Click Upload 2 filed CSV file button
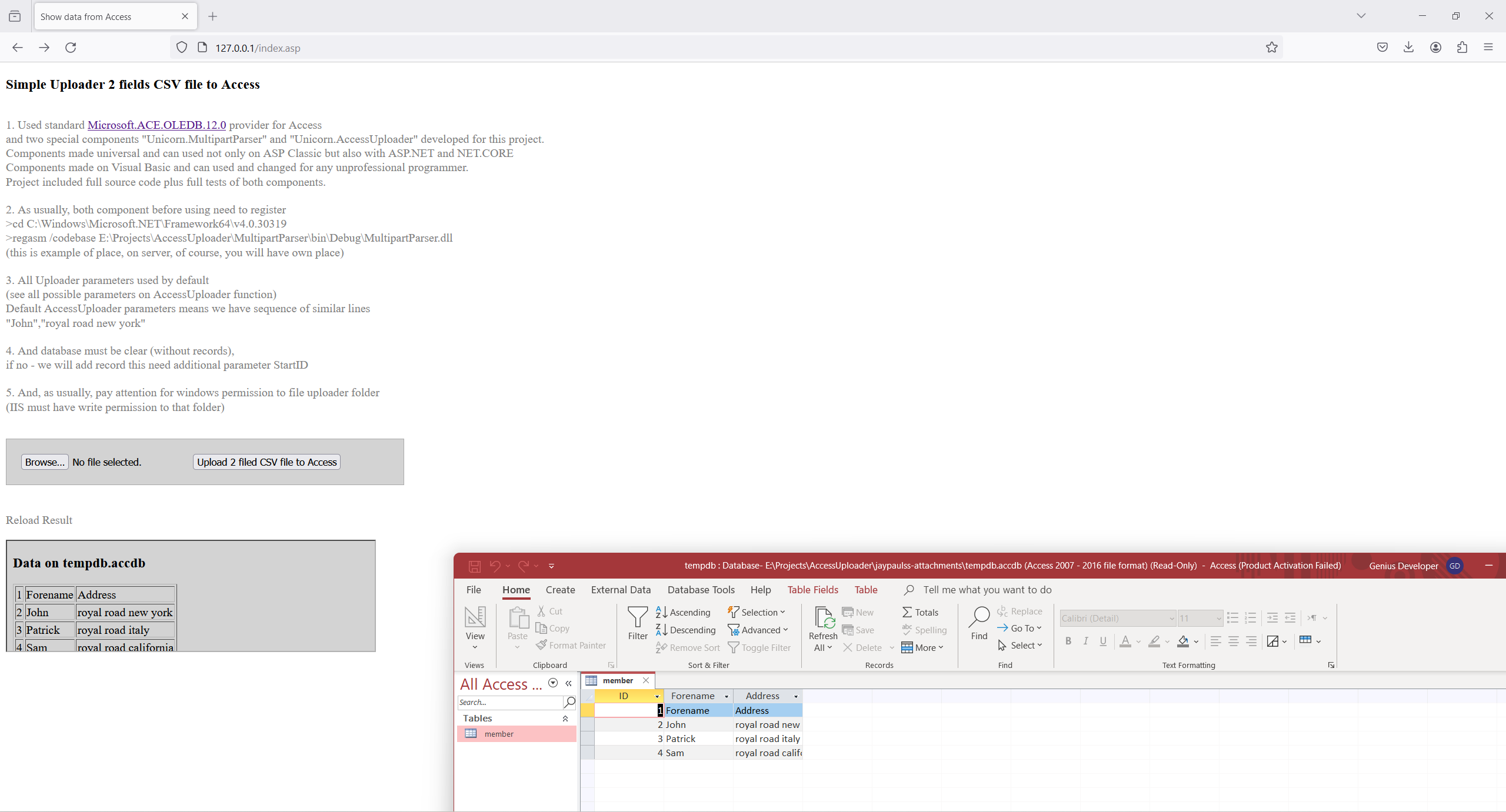The image size is (1506, 812). (x=266, y=462)
